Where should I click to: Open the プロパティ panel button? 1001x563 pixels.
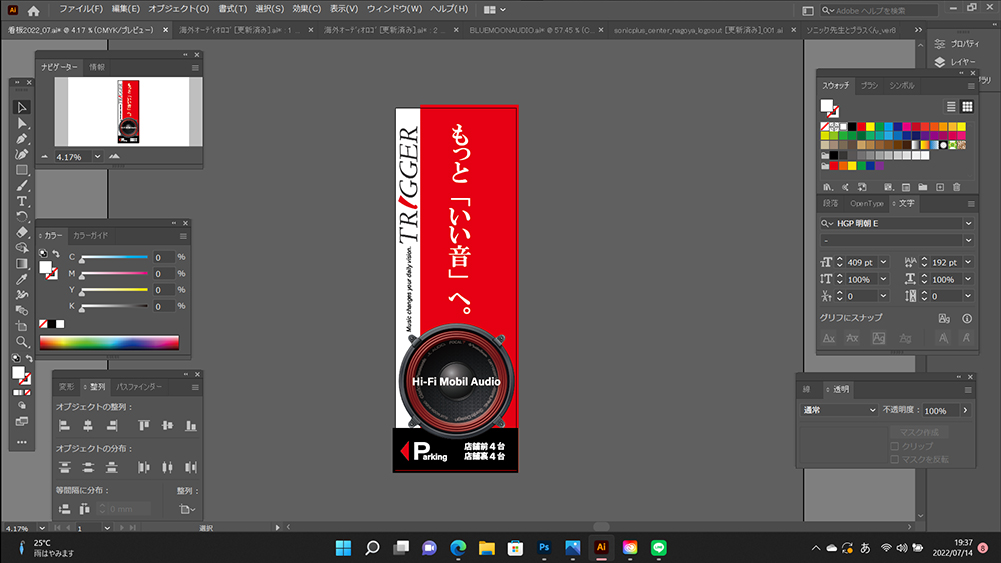click(957, 43)
